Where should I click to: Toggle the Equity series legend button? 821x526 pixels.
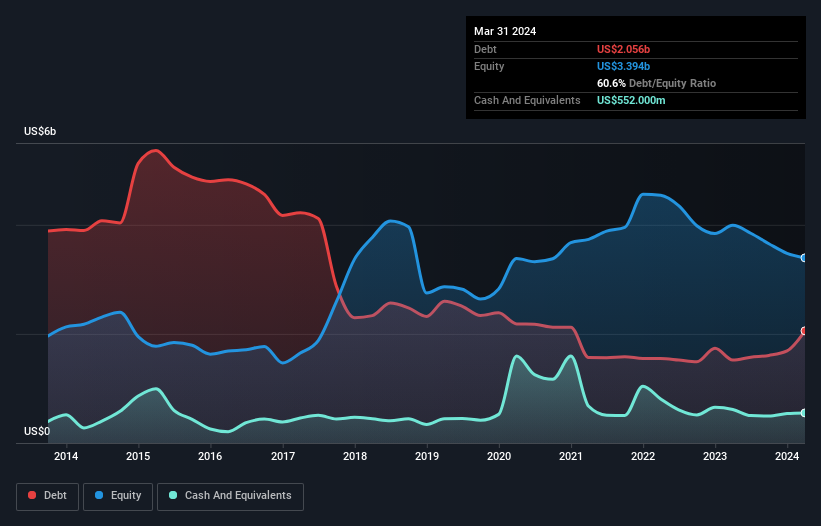coord(118,496)
